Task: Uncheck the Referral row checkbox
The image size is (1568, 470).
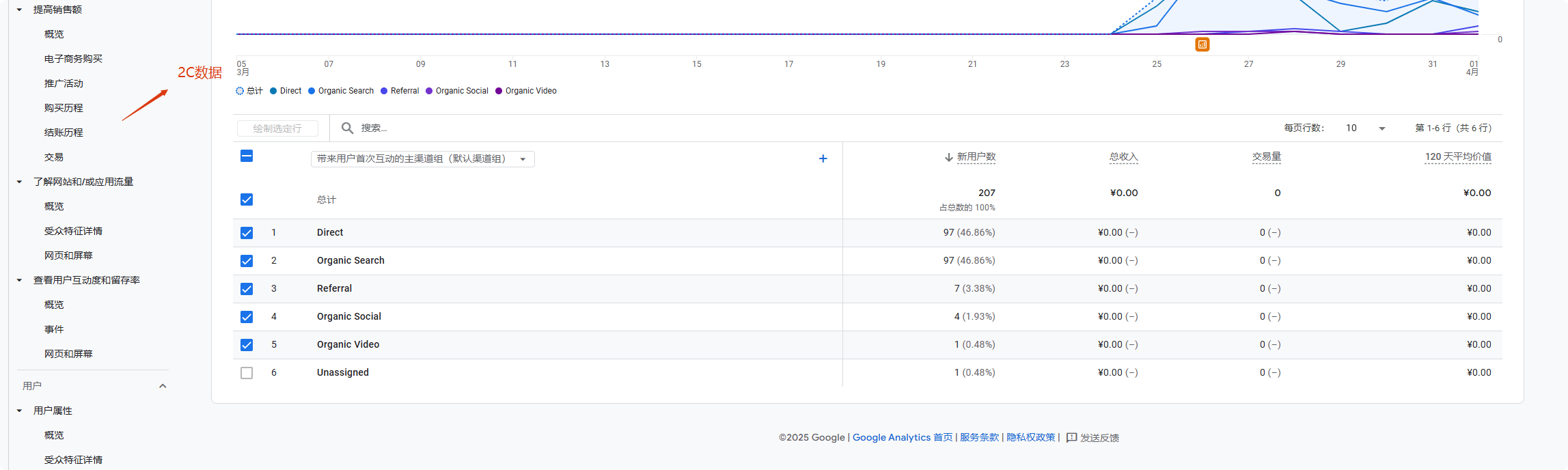Action: click(247, 289)
